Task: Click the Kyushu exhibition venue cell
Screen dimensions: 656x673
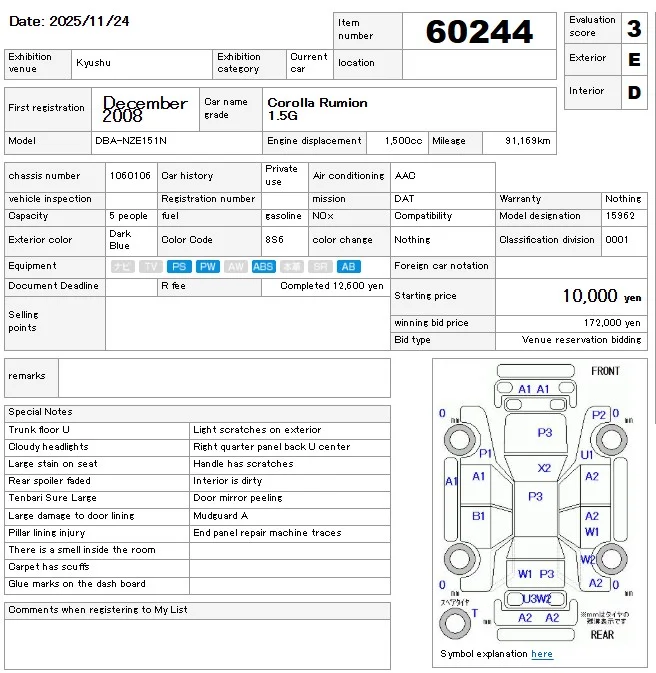Action: 142,63
